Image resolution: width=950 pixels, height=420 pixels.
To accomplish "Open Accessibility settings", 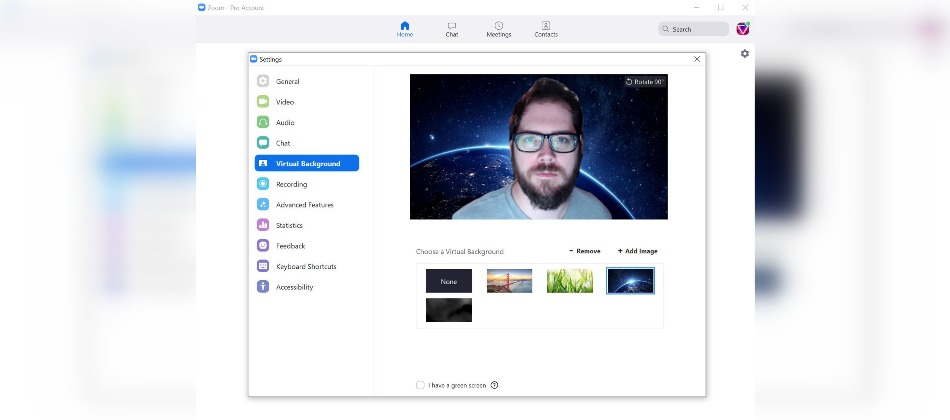I will coord(294,287).
